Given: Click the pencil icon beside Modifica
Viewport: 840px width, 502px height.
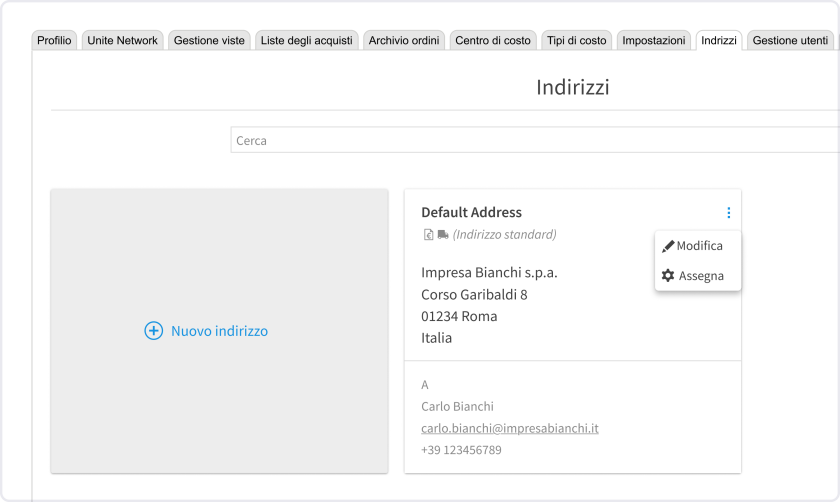Looking at the screenshot, I should point(668,246).
